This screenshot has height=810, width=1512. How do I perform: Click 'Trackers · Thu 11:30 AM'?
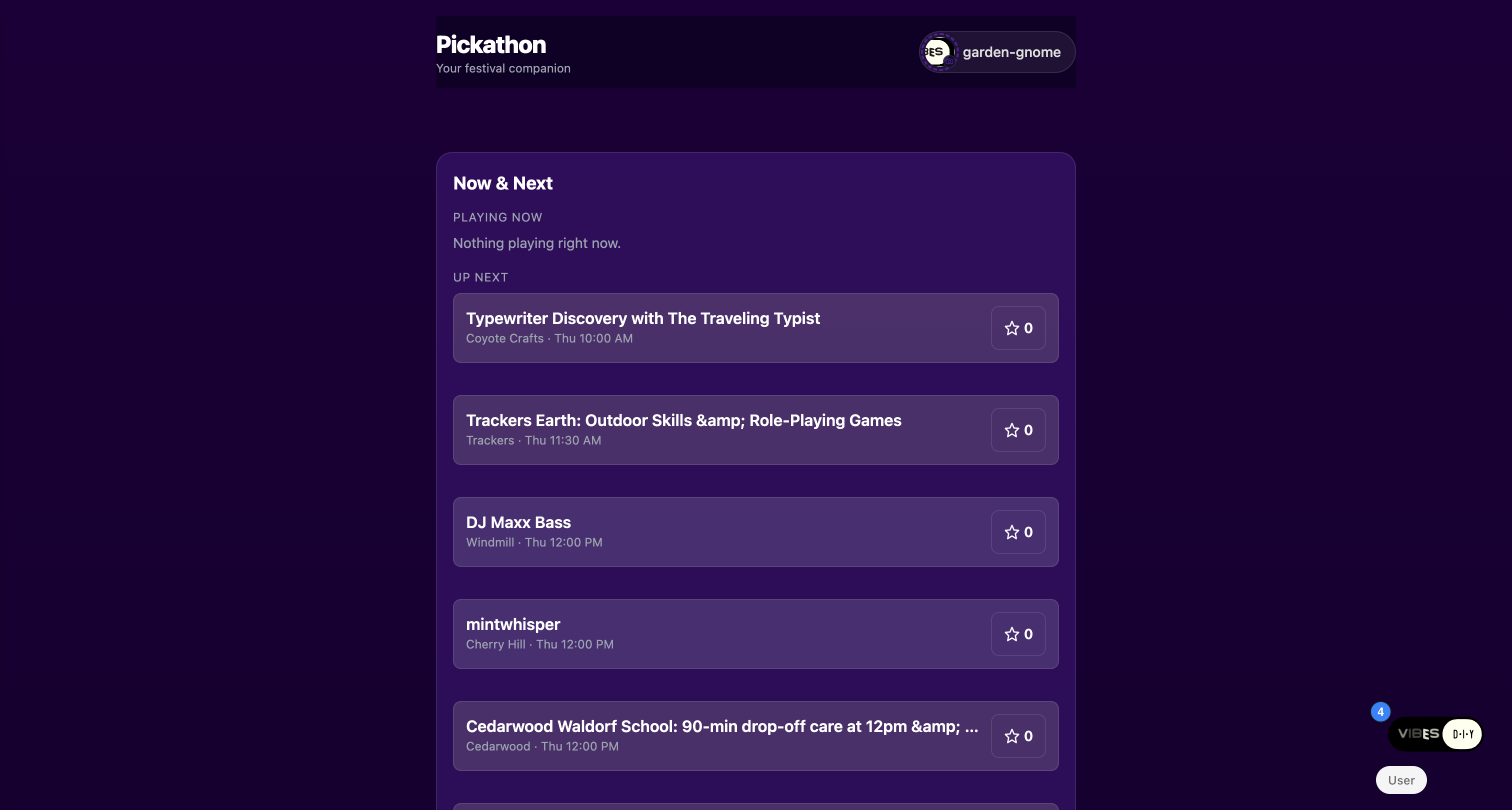pyautogui.click(x=533, y=441)
